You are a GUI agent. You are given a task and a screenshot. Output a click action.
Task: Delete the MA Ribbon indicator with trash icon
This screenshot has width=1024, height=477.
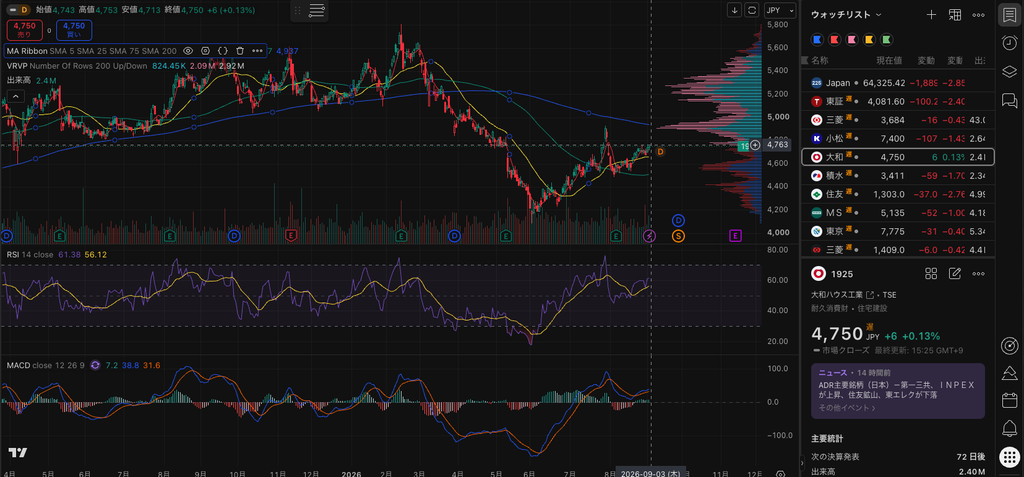point(240,50)
